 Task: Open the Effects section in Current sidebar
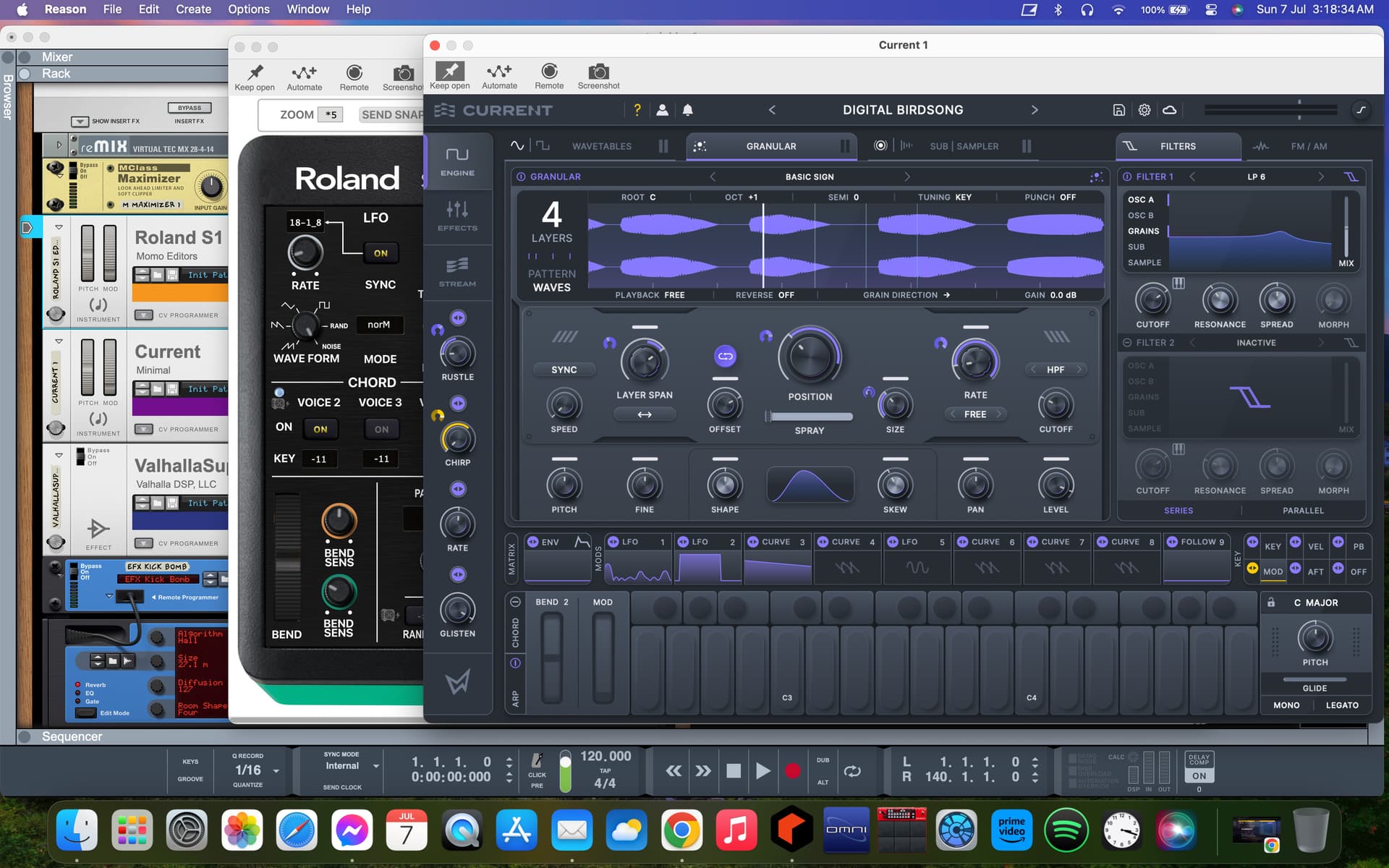coord(457,216)
